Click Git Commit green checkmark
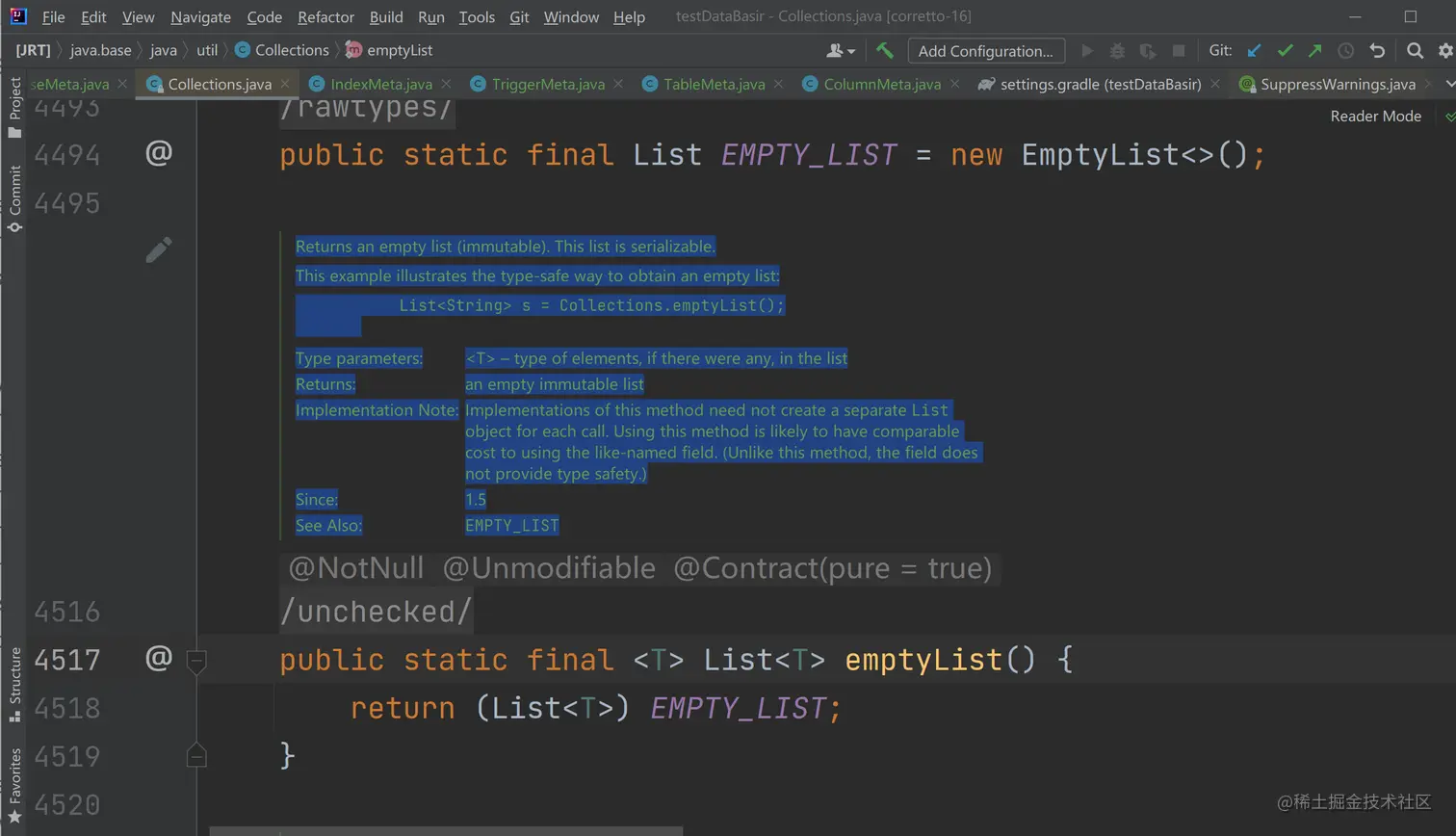The image size is (1456, 836). (x=1285, y=50)
